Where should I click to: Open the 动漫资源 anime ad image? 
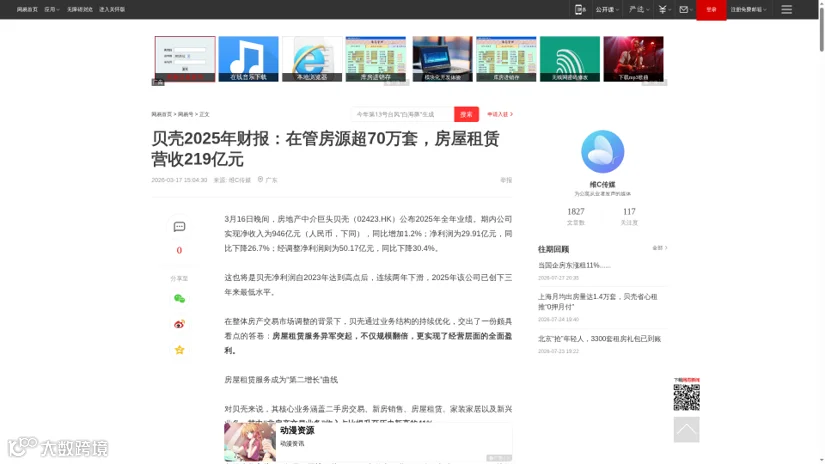[x=250, y=442]
